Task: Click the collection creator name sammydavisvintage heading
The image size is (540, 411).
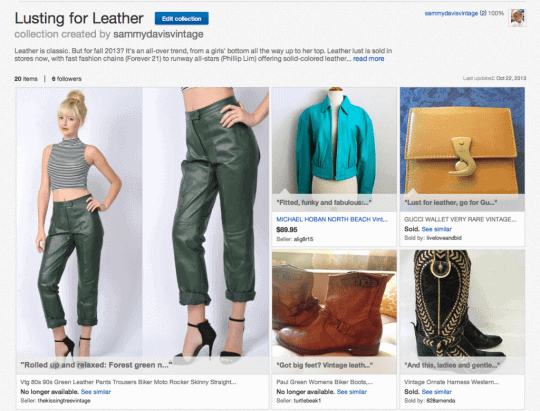Action: (x=158, y=34)
